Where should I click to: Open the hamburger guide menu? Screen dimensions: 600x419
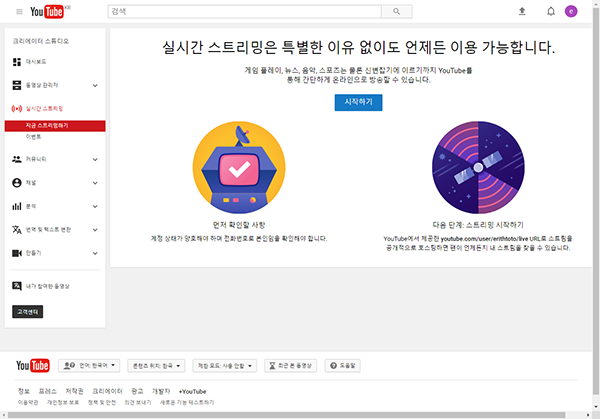click(x=19, y=12)
